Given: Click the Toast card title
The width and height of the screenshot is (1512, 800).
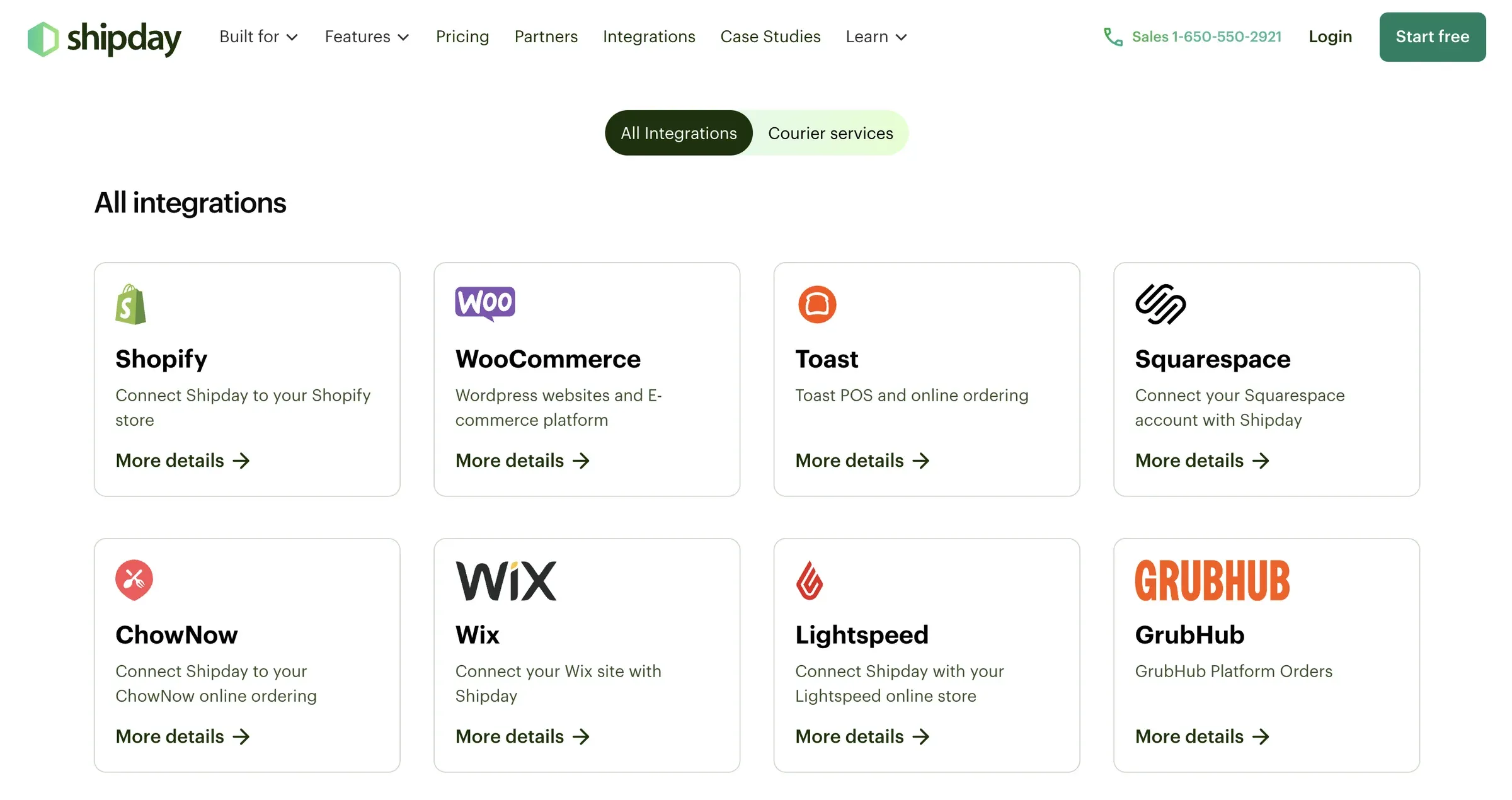Looking at the screenshot, I should click(x=827, y=359).
